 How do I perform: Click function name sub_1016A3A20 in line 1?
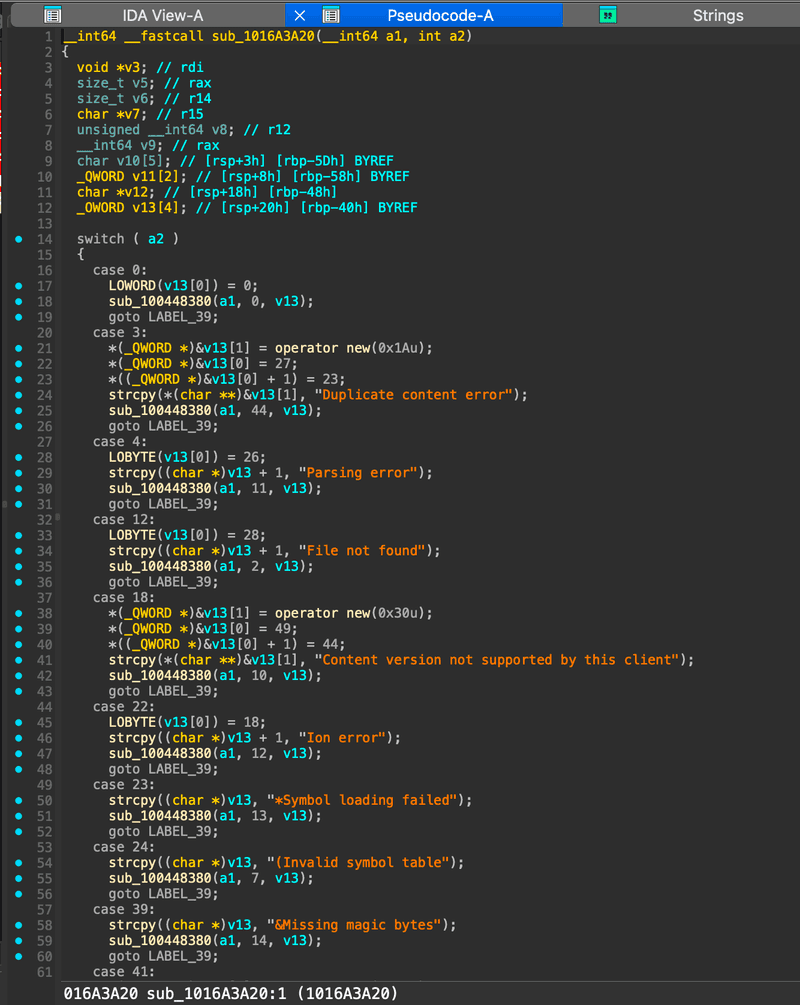click(x=263, y=36)
